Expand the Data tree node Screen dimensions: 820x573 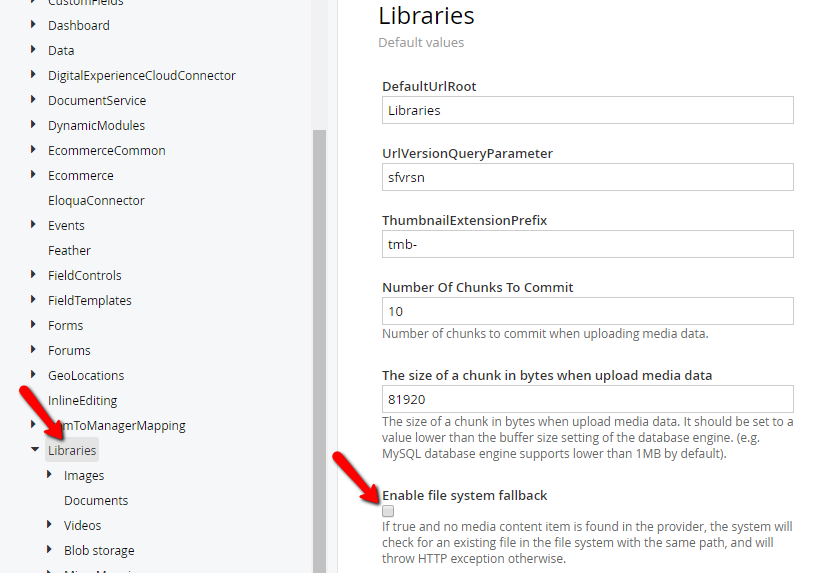point(33,49)
